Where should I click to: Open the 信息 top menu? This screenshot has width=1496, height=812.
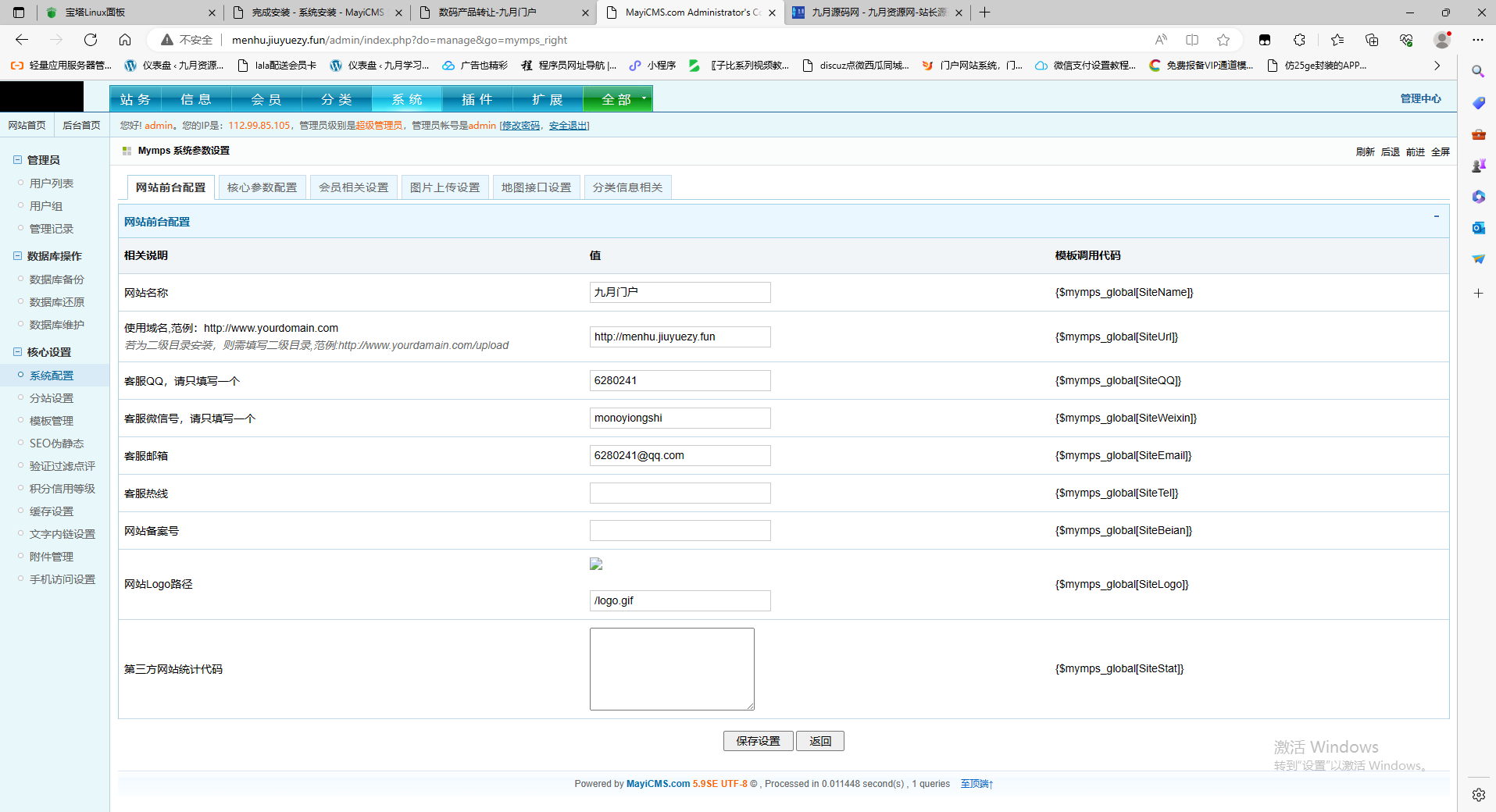(x=196, y=99)
